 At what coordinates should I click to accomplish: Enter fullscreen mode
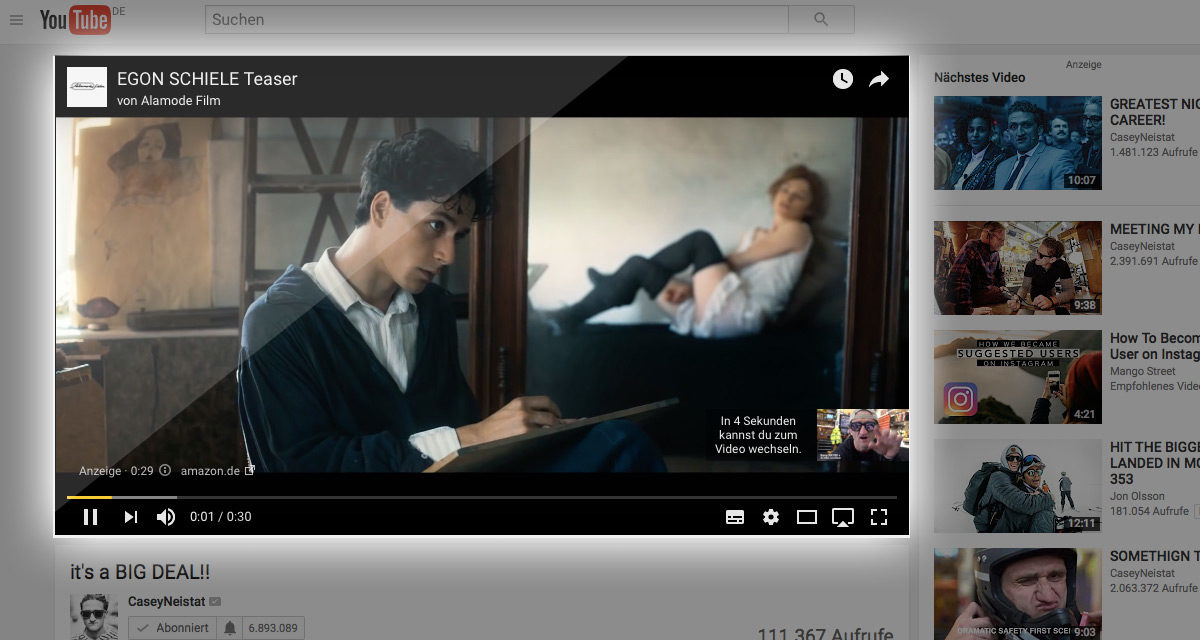pos(879,517)
